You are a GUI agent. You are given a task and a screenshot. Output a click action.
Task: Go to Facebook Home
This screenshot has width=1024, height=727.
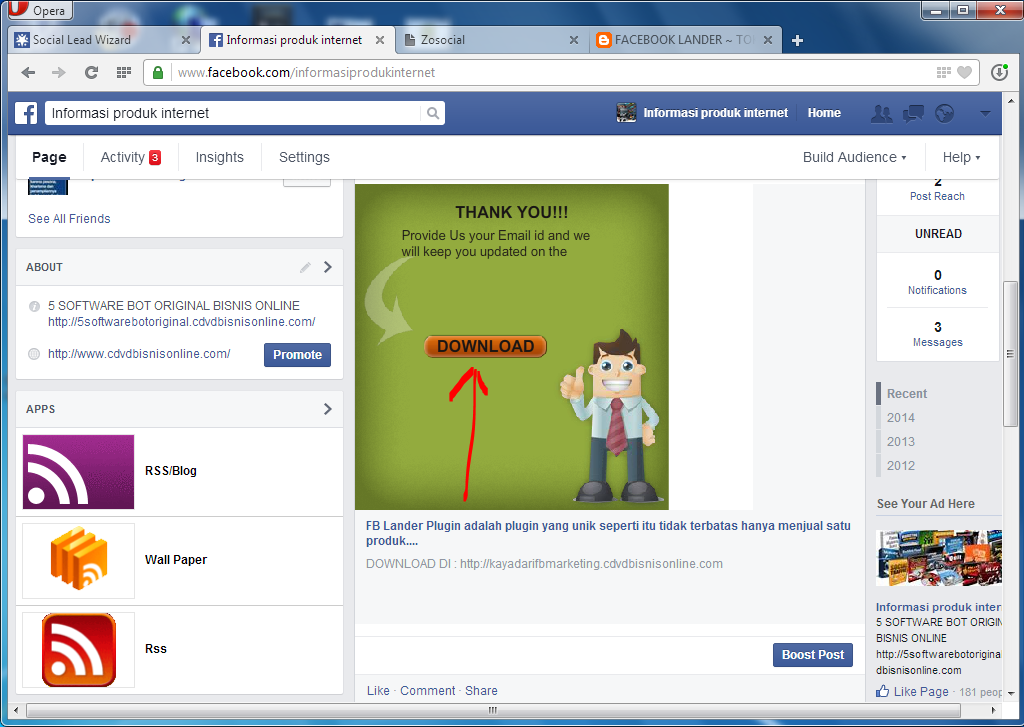824,112
